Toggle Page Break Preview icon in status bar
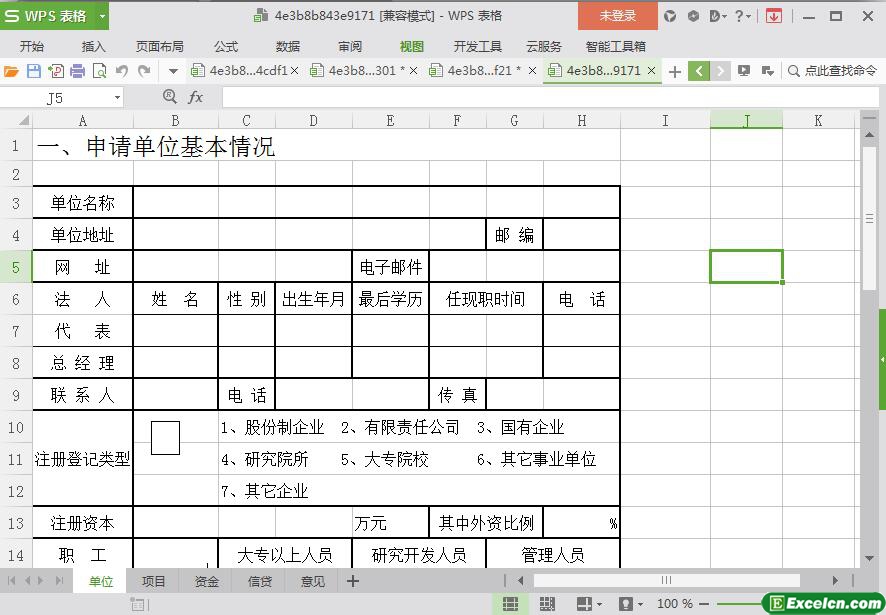Image resolution: width=886 pixels, height=615 pixels. click(x=546, y=604)
